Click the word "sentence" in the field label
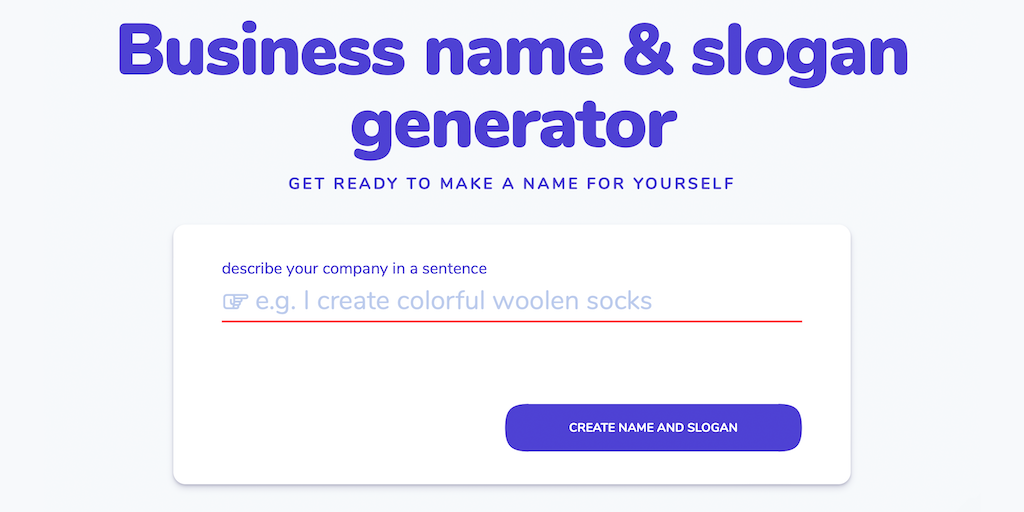 pyautogui.click(x=455, y=268)
